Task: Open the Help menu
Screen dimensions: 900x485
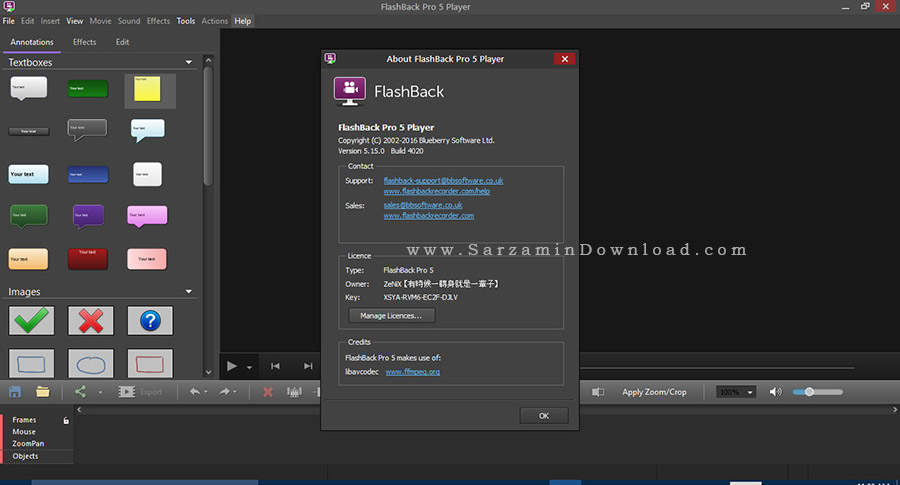Action: click(x=243, y=21)
